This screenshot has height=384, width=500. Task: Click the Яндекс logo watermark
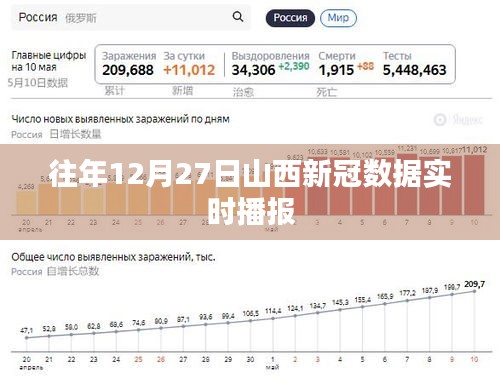click(458, 119)
